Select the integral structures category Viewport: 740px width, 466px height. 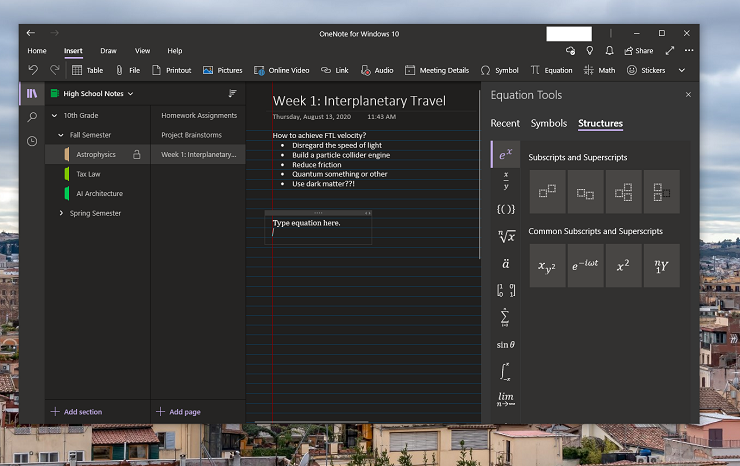point(505,372)
